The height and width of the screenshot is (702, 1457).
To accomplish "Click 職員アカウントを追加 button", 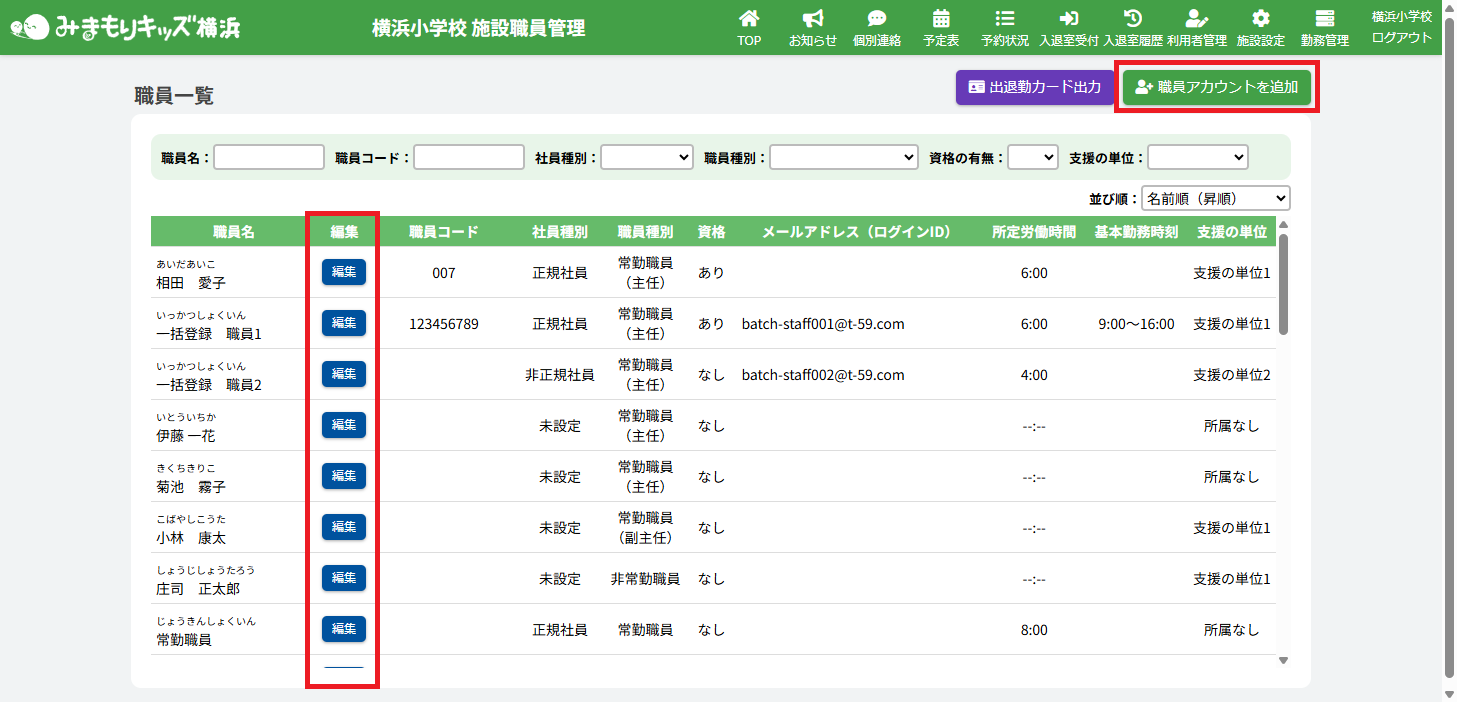I will [1216, 87].
